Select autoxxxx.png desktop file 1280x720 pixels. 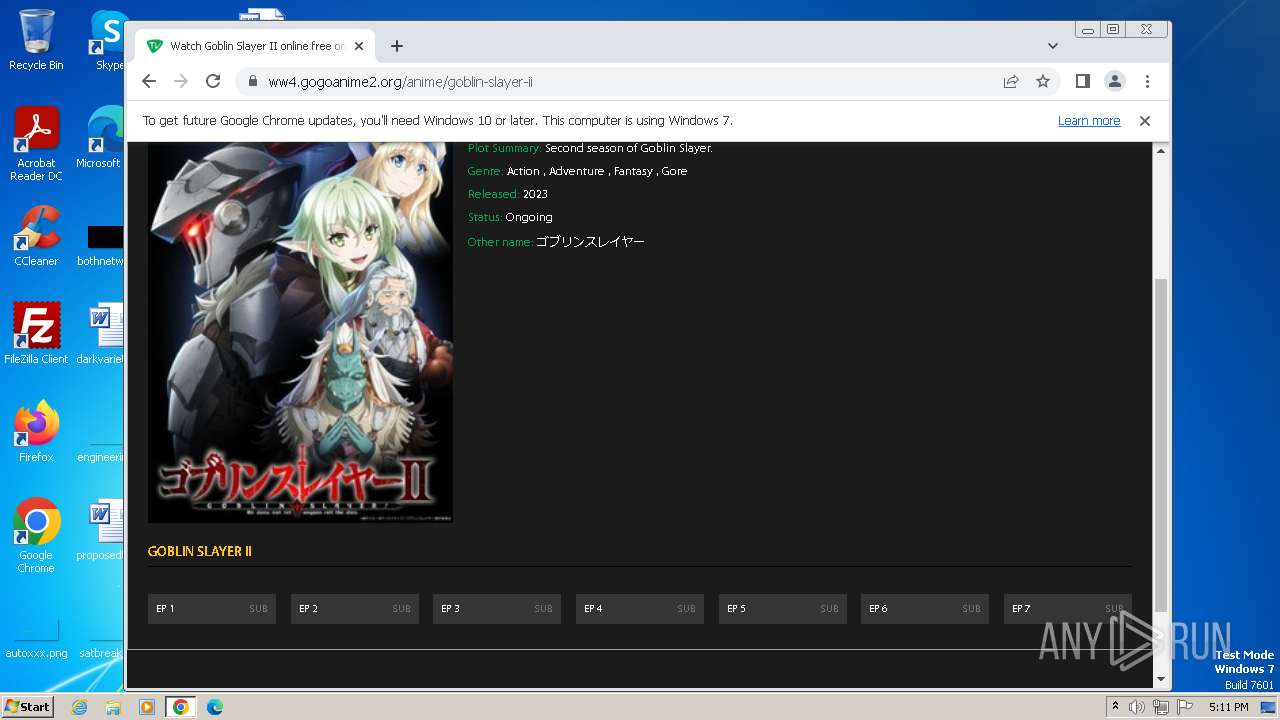click(x=36, y=640)
